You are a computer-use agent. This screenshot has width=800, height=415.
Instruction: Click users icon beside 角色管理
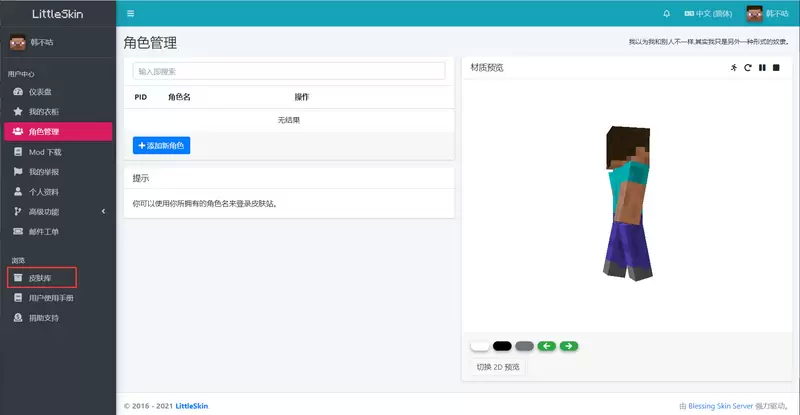point(18,131)
